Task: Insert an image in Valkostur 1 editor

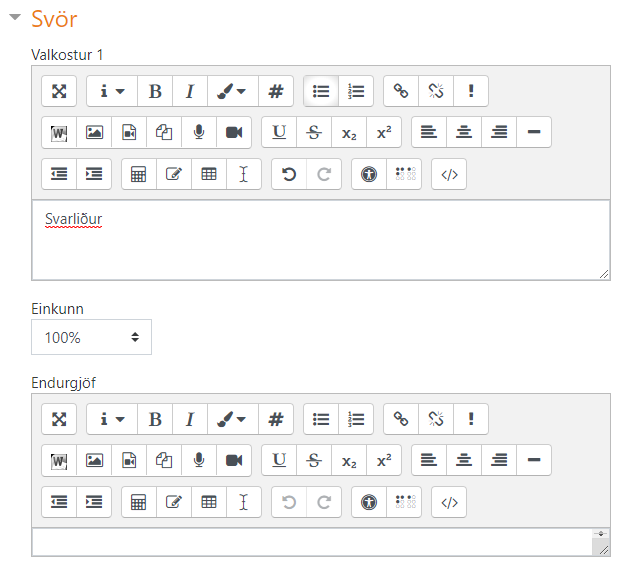Action: pyautogui.click(x=94, y=132)
